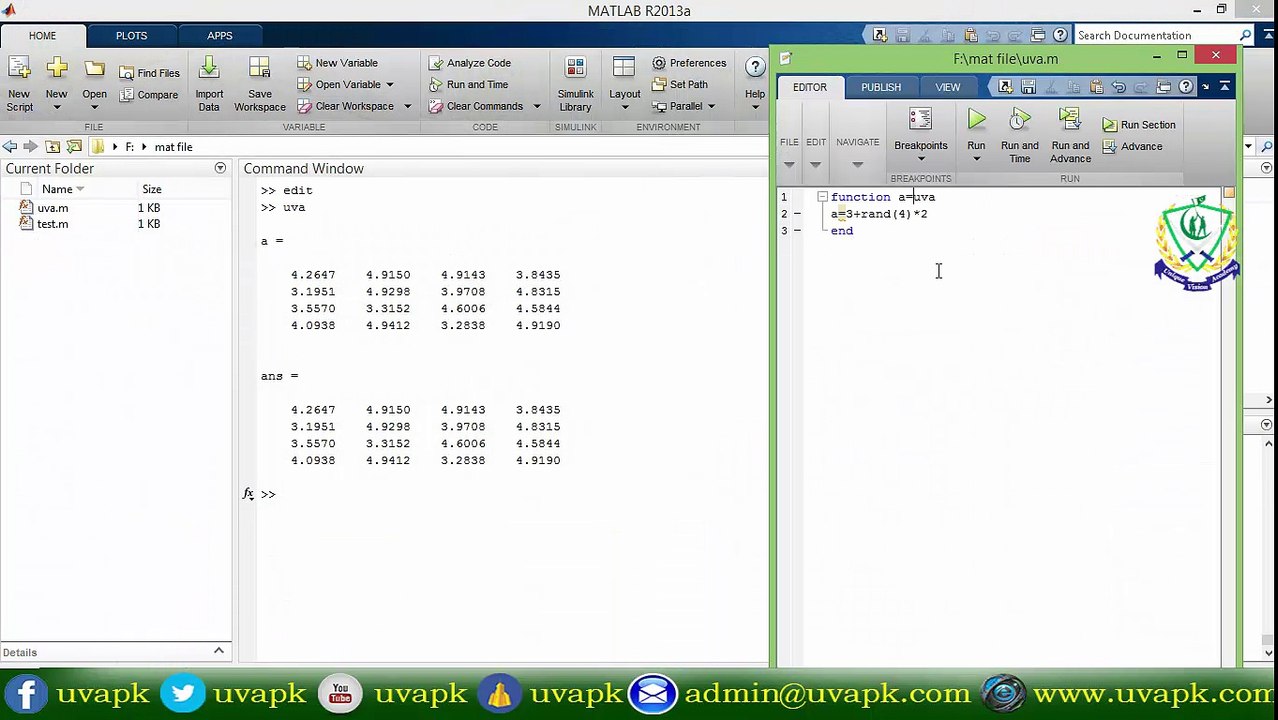The width and height of the screenshot is (1278, 720).
Task: Switch to the HOME tab
Action: (x=42, y=35)
